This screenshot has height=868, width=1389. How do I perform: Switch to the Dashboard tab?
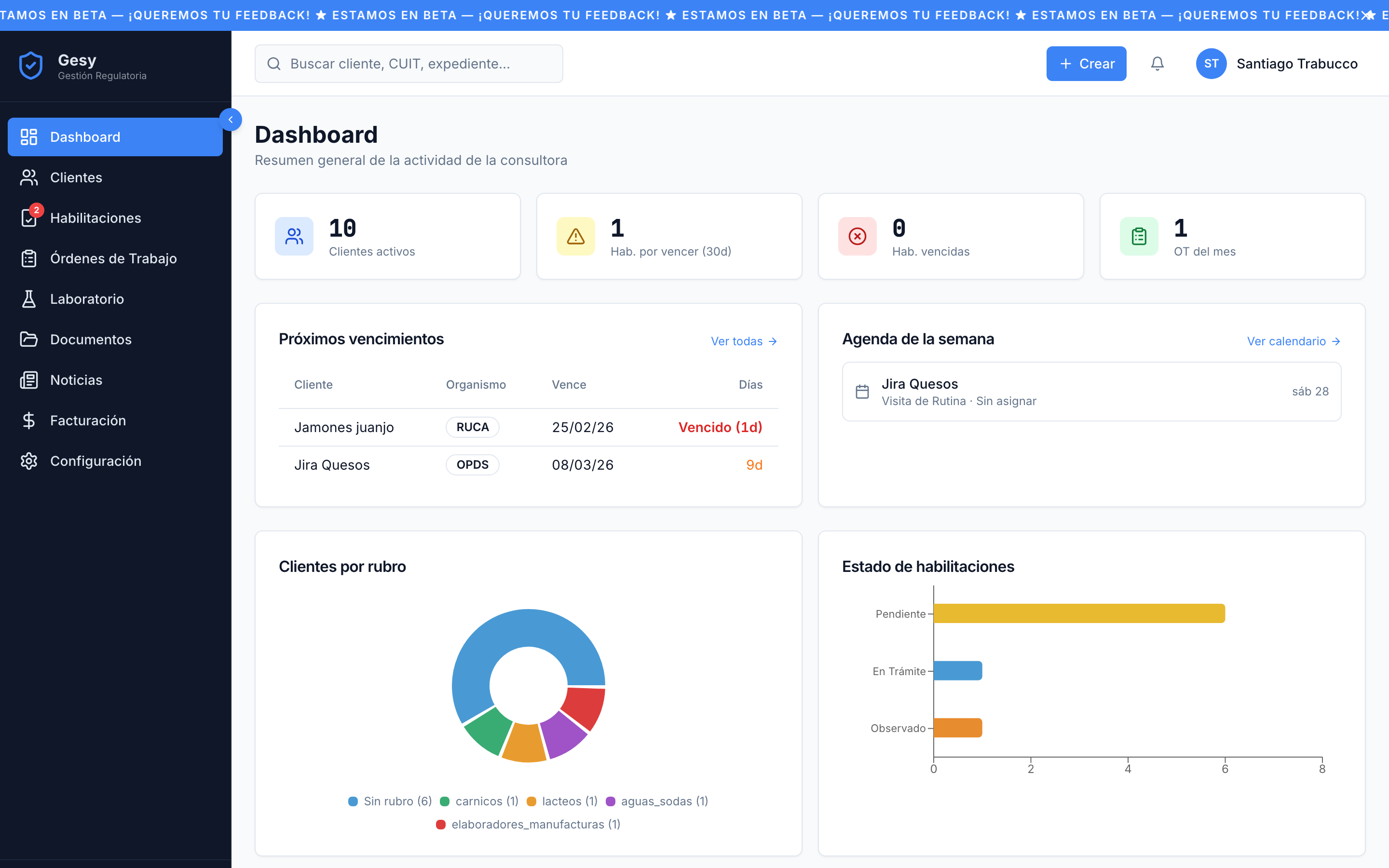(x=85, y=136)
